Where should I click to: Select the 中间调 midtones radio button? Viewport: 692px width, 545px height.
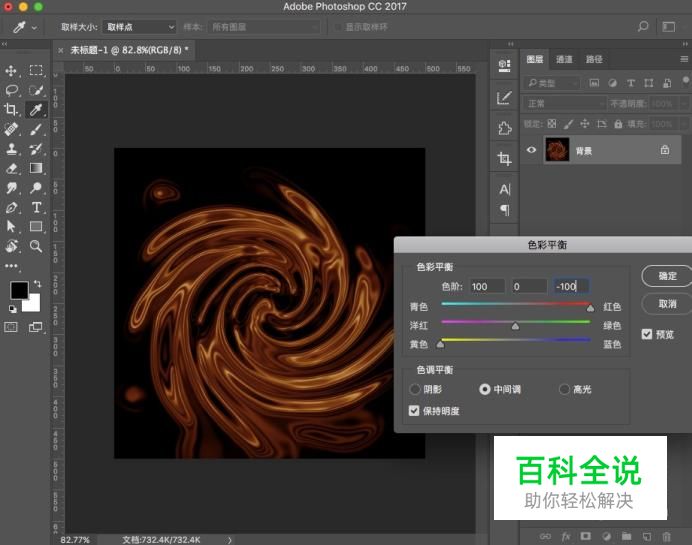tap(485, 389)
